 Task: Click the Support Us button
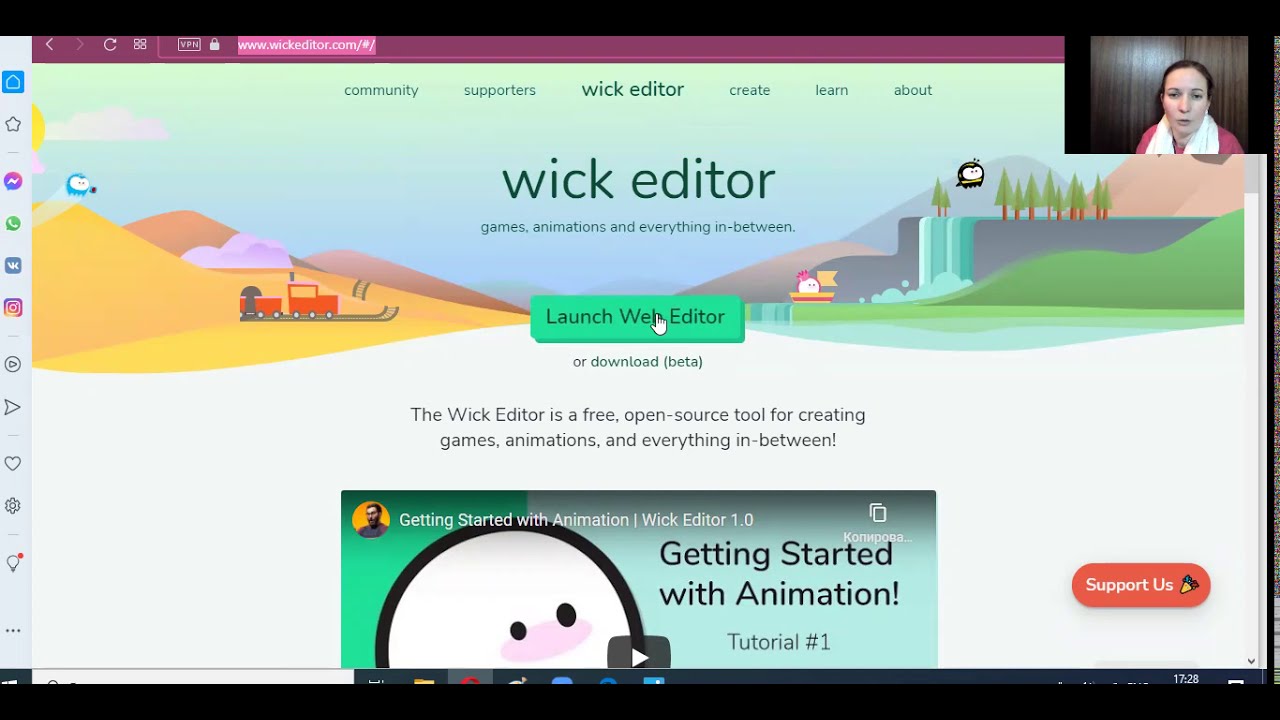click(1141, 585)
